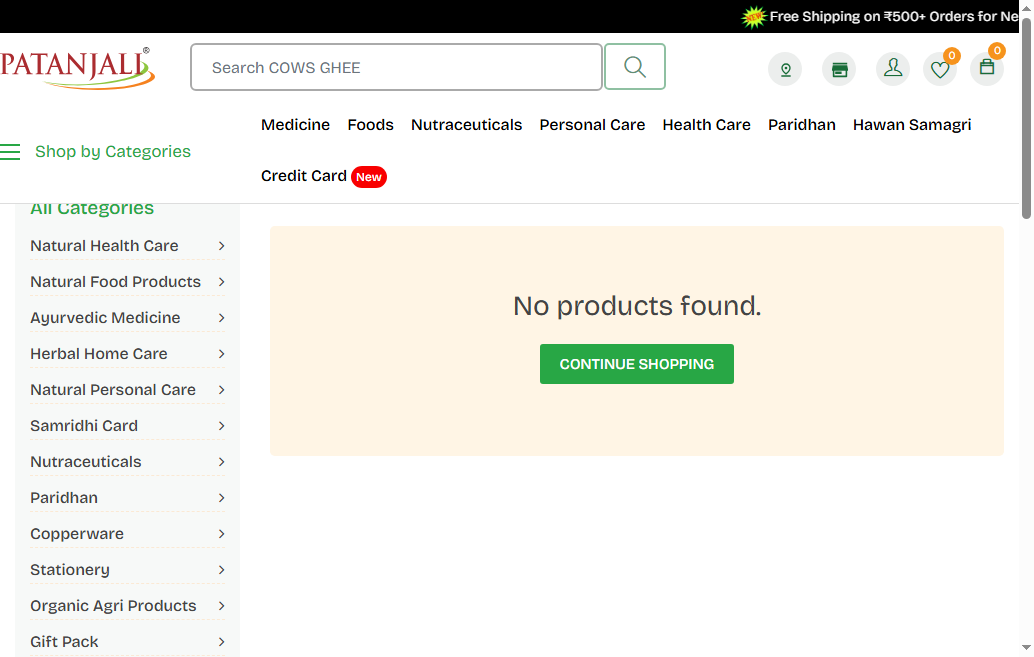Image resolution: width=1034 pixels, height=657 pixels.
Task: Select Nutraceuticals sidebar category
Action: [x=86, y=462]
